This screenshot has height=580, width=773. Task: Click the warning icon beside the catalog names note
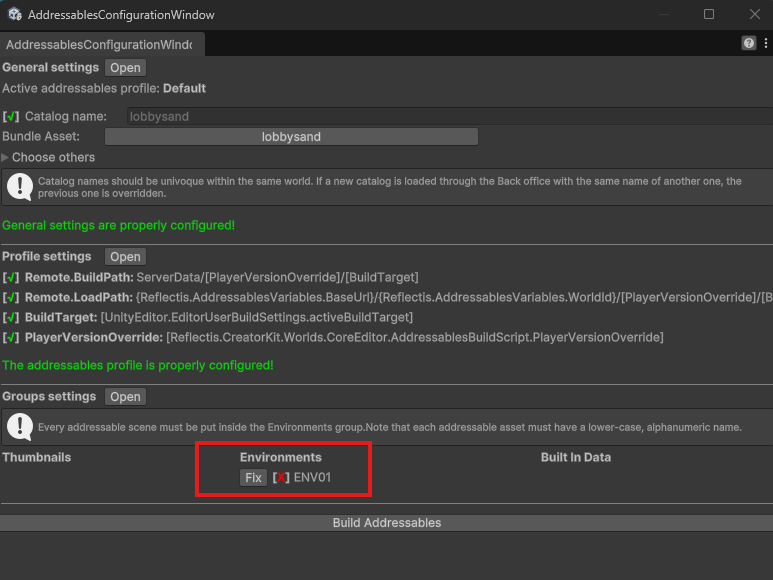[x=20, y=187]
